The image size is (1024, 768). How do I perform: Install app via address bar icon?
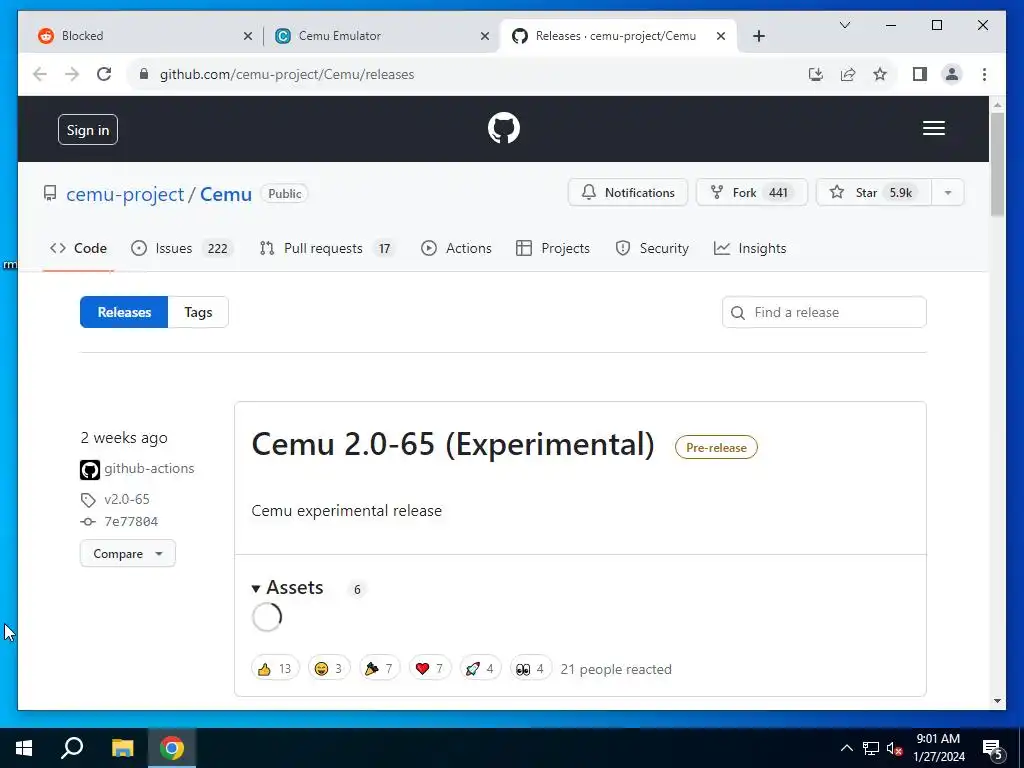[x=816, y=74]
